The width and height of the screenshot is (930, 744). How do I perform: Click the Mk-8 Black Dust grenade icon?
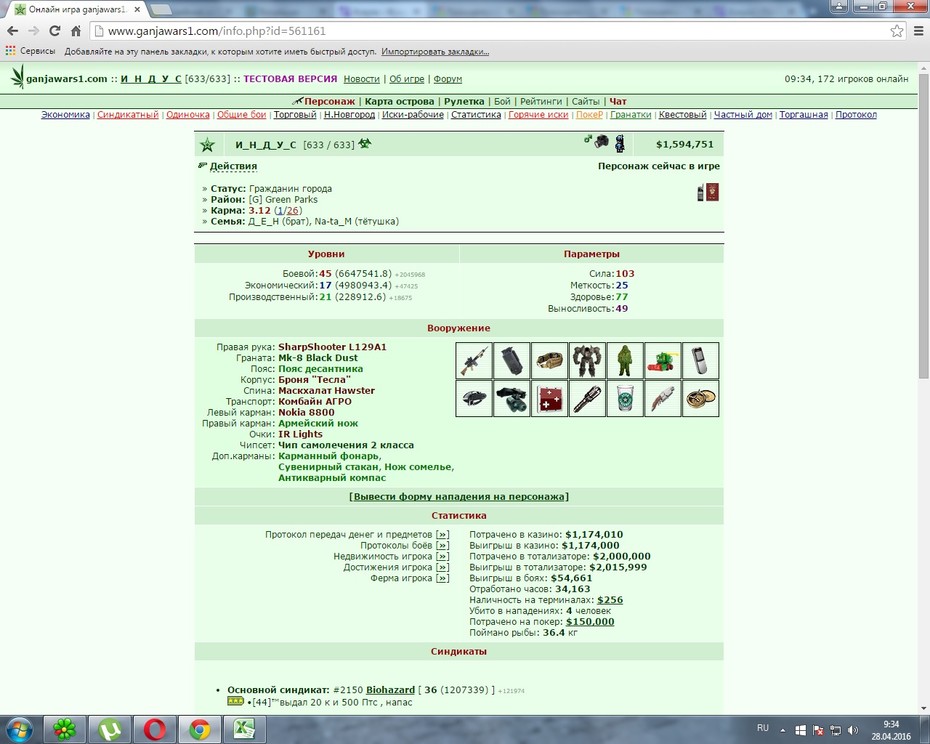coord(511,360)
